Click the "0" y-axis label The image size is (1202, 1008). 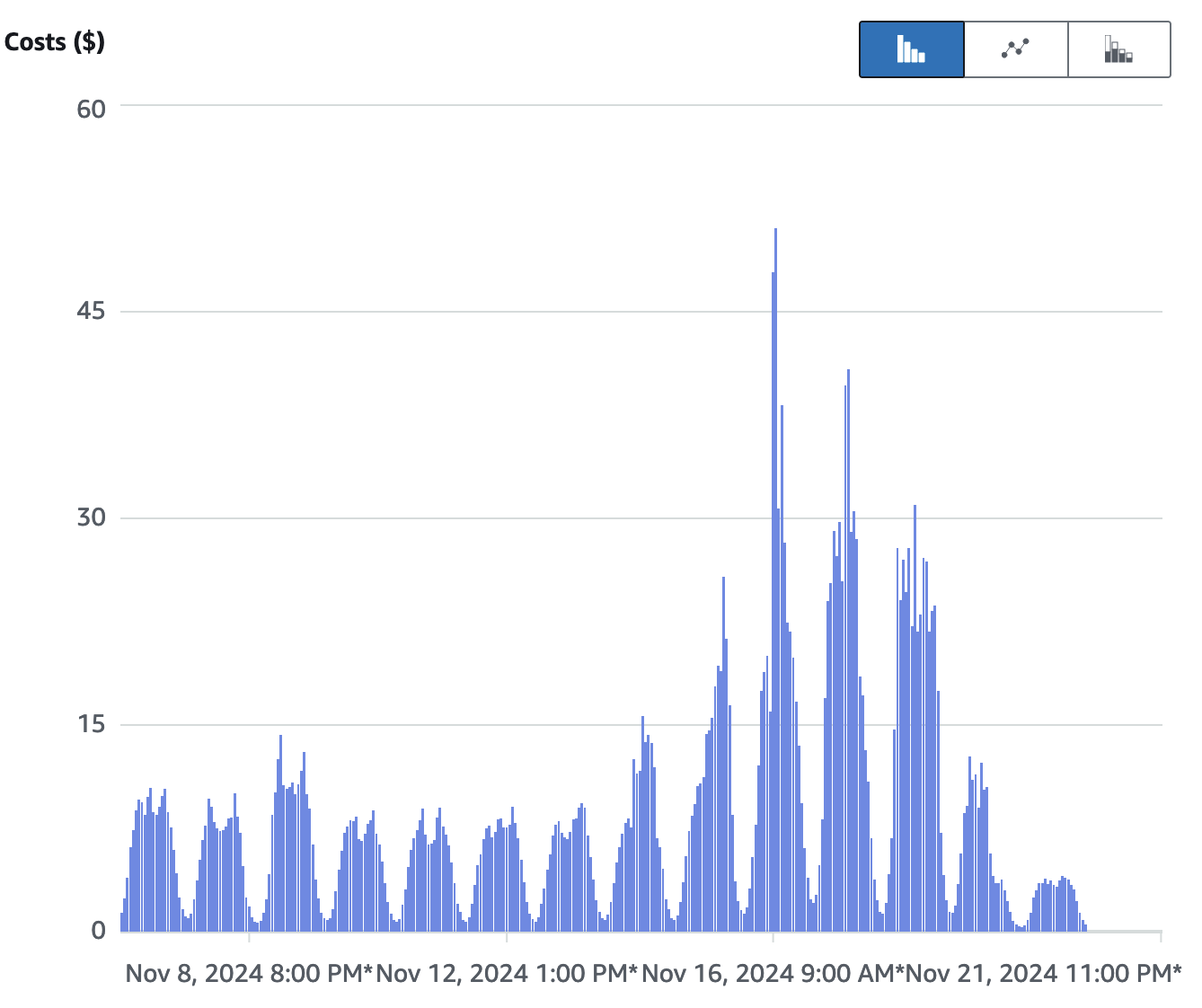click(x=99, y=931)
